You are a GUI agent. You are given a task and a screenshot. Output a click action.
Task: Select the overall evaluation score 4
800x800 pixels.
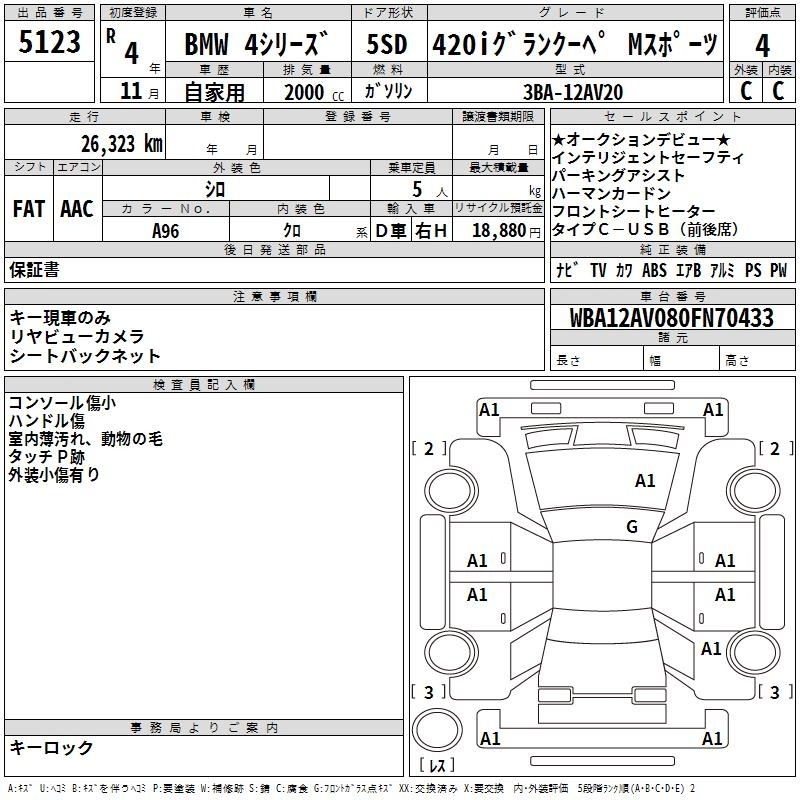(762, 45)
